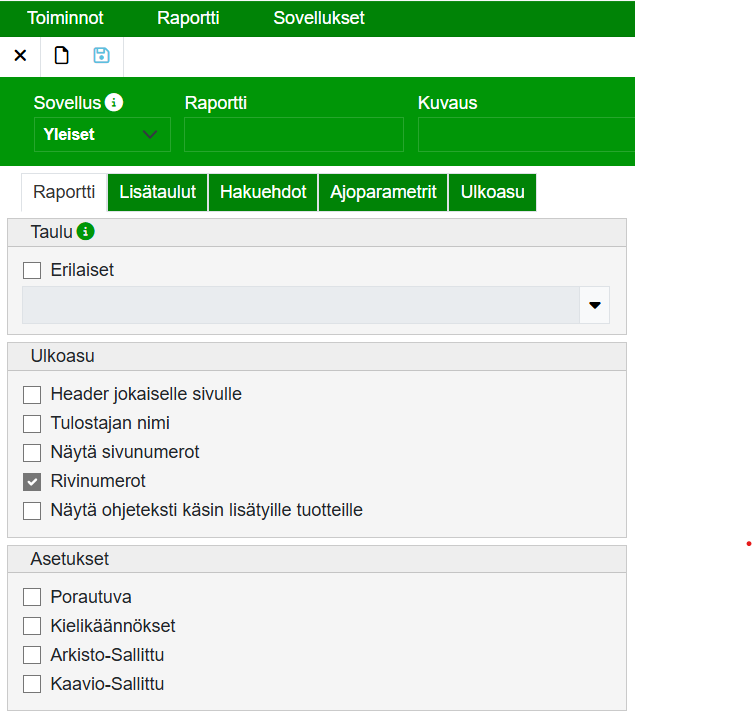Click the Raportti name input field
753x717 pixels.
point(294,134)
